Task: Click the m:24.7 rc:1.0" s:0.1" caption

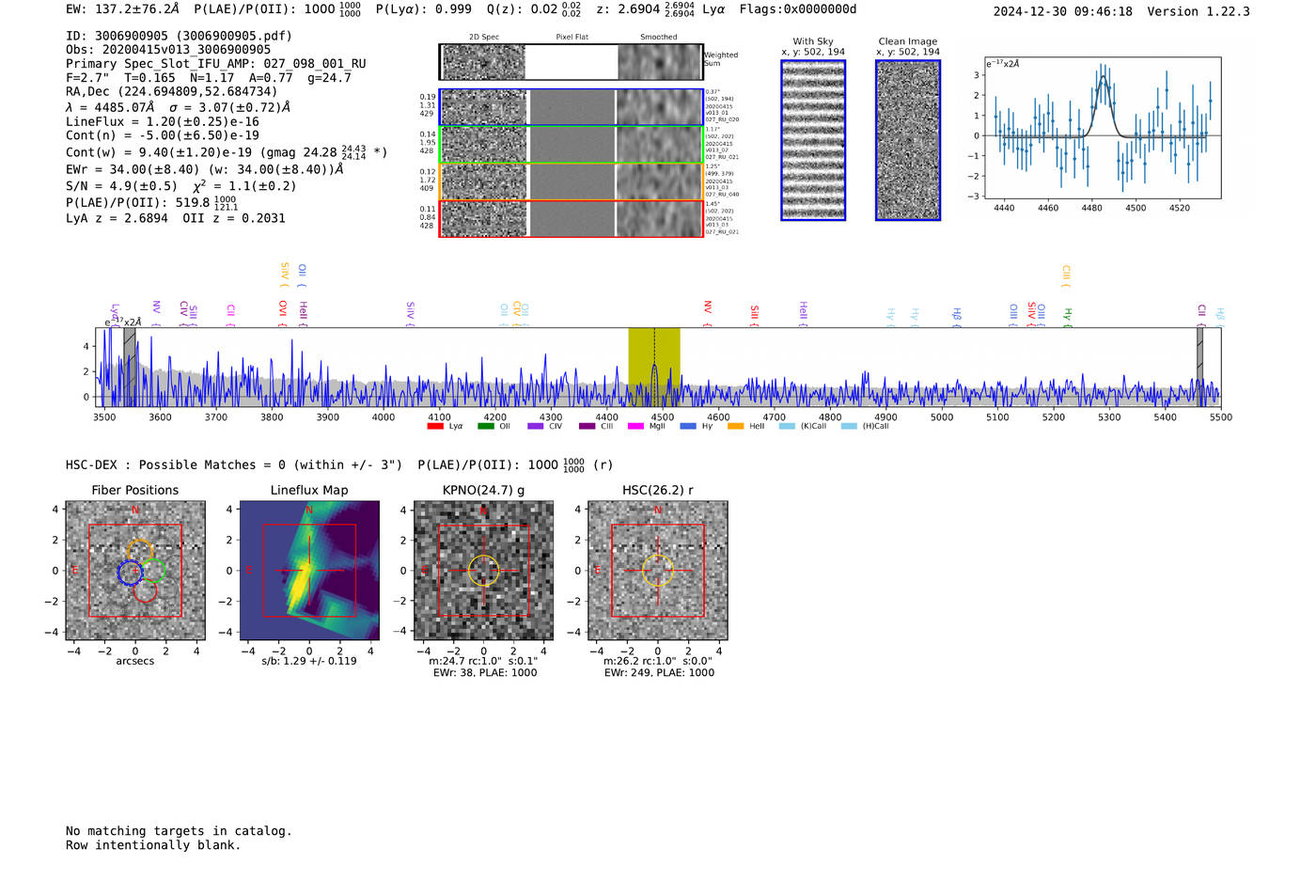Action: 483,661
